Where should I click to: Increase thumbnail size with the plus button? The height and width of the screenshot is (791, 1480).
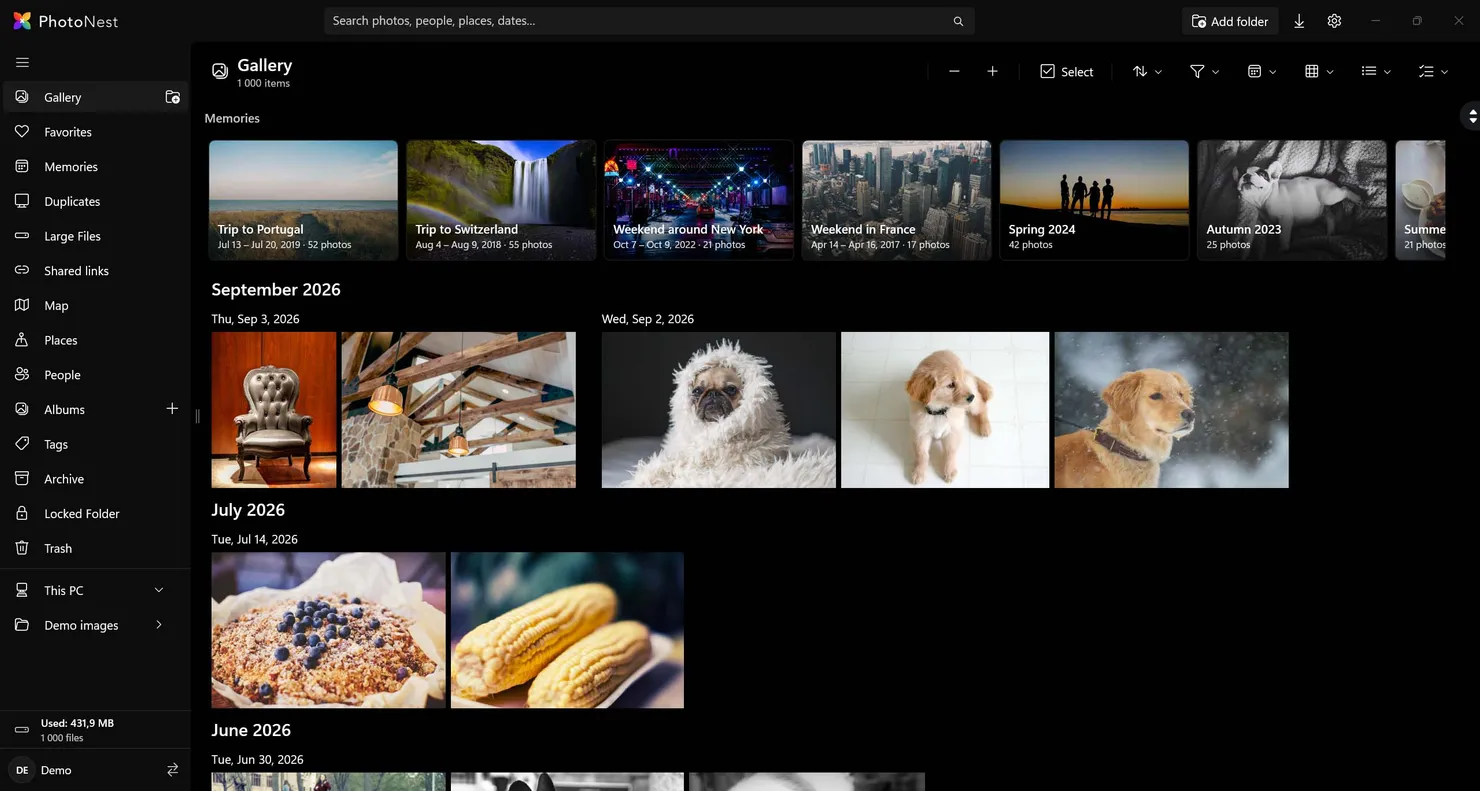(x=992, y=71)
